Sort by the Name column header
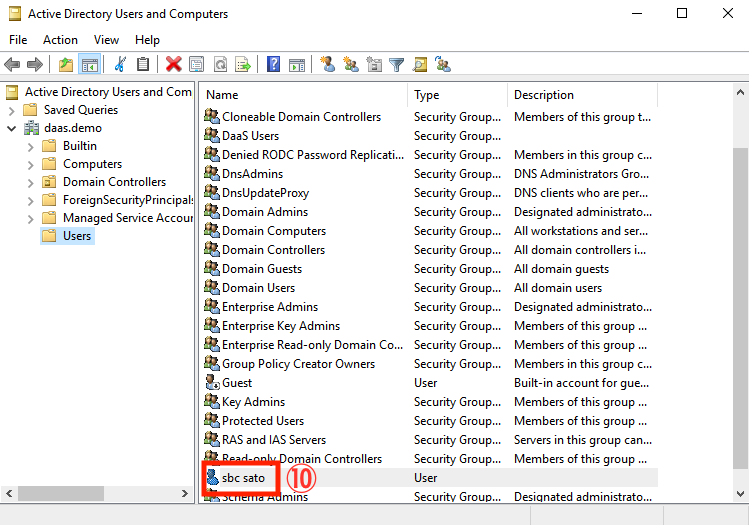Screen dimensions: 749x525 304,95
